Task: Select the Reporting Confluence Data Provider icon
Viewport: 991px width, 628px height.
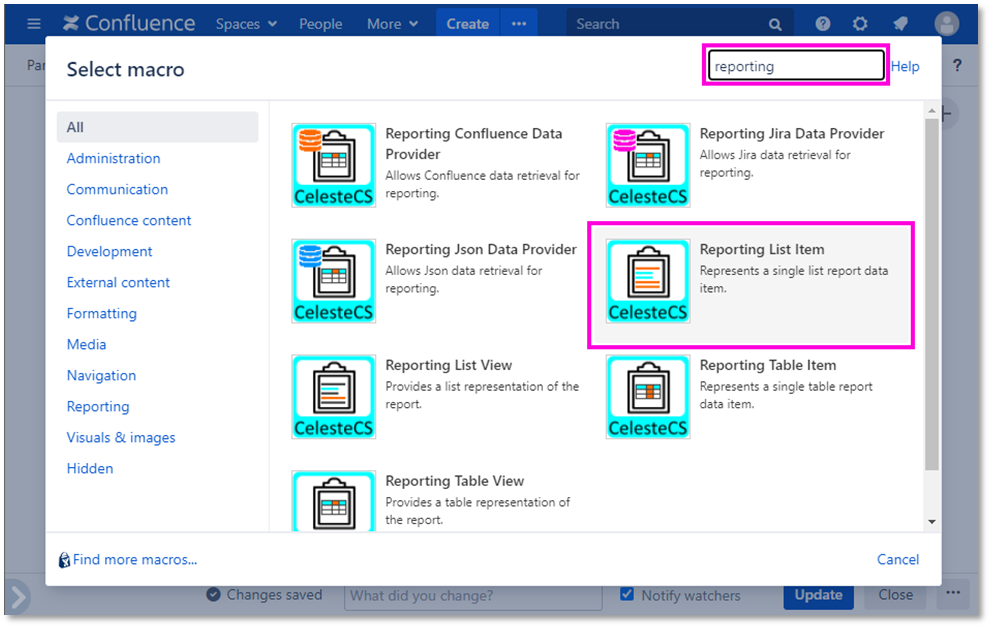Action: pyautogui.click(x=334, y=165)
